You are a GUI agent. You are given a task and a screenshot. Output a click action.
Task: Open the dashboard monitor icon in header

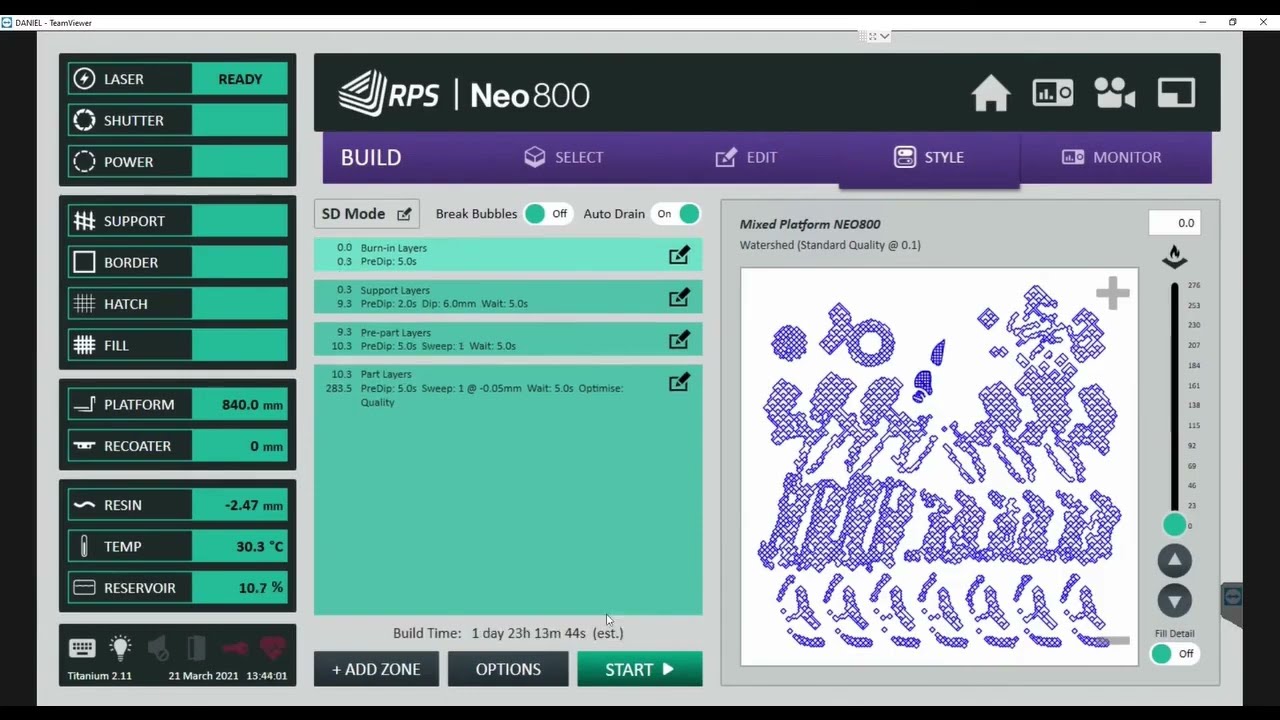pyautogui.click(x=1053, y=94)
